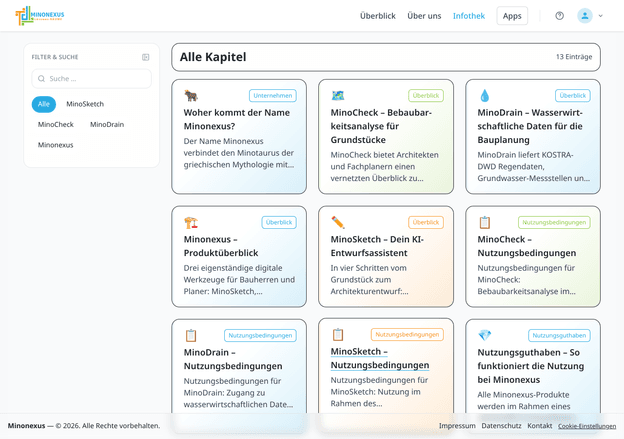Select the MinoSketch filter chip

coord(85,104)
